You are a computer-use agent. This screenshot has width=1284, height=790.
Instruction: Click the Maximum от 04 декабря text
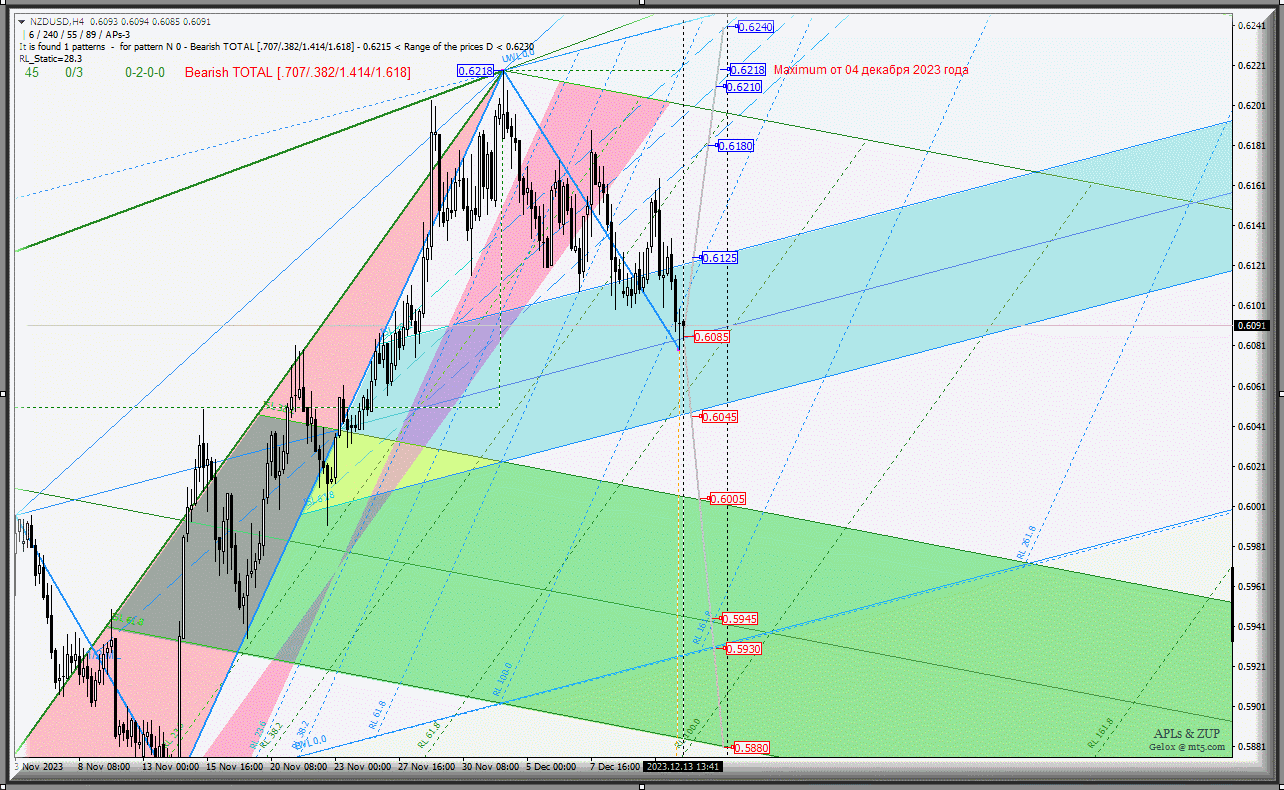pyautogui.click(x=871, y=70)
